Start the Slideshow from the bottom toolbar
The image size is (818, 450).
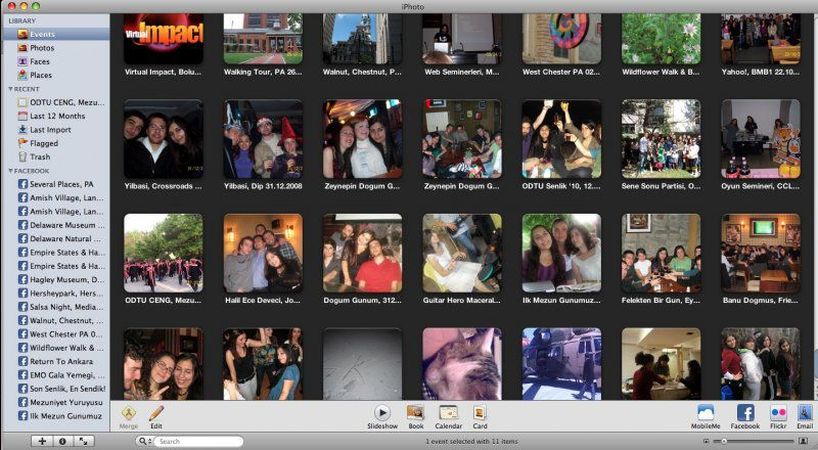pos(382,413)
